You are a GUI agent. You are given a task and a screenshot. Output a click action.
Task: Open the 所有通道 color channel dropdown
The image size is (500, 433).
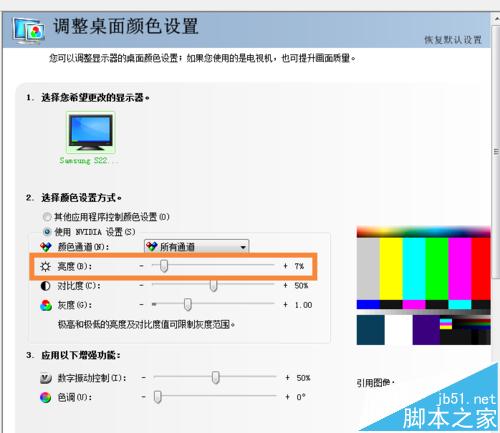(197, 247)
